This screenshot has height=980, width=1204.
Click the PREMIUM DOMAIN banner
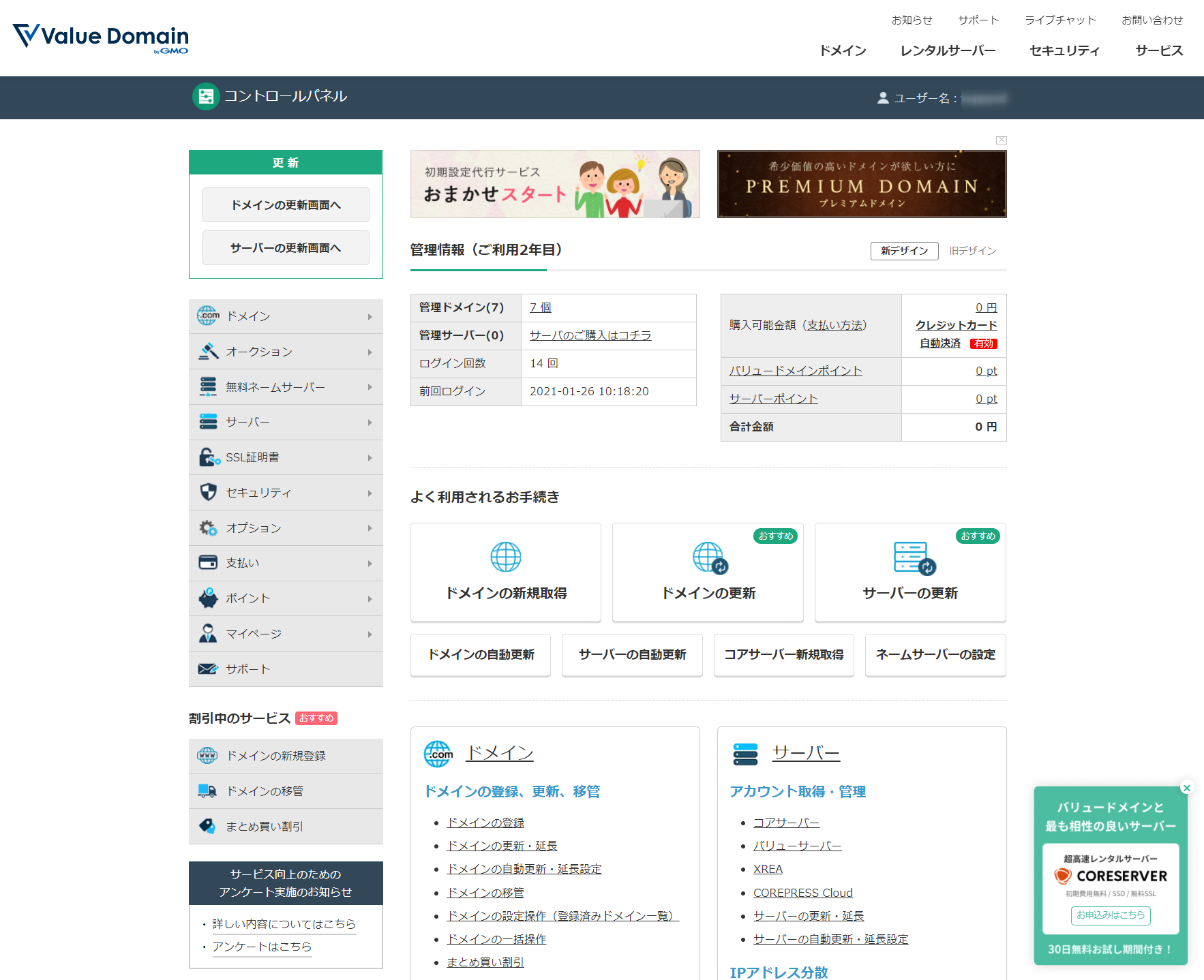click(x=862, y=184)
